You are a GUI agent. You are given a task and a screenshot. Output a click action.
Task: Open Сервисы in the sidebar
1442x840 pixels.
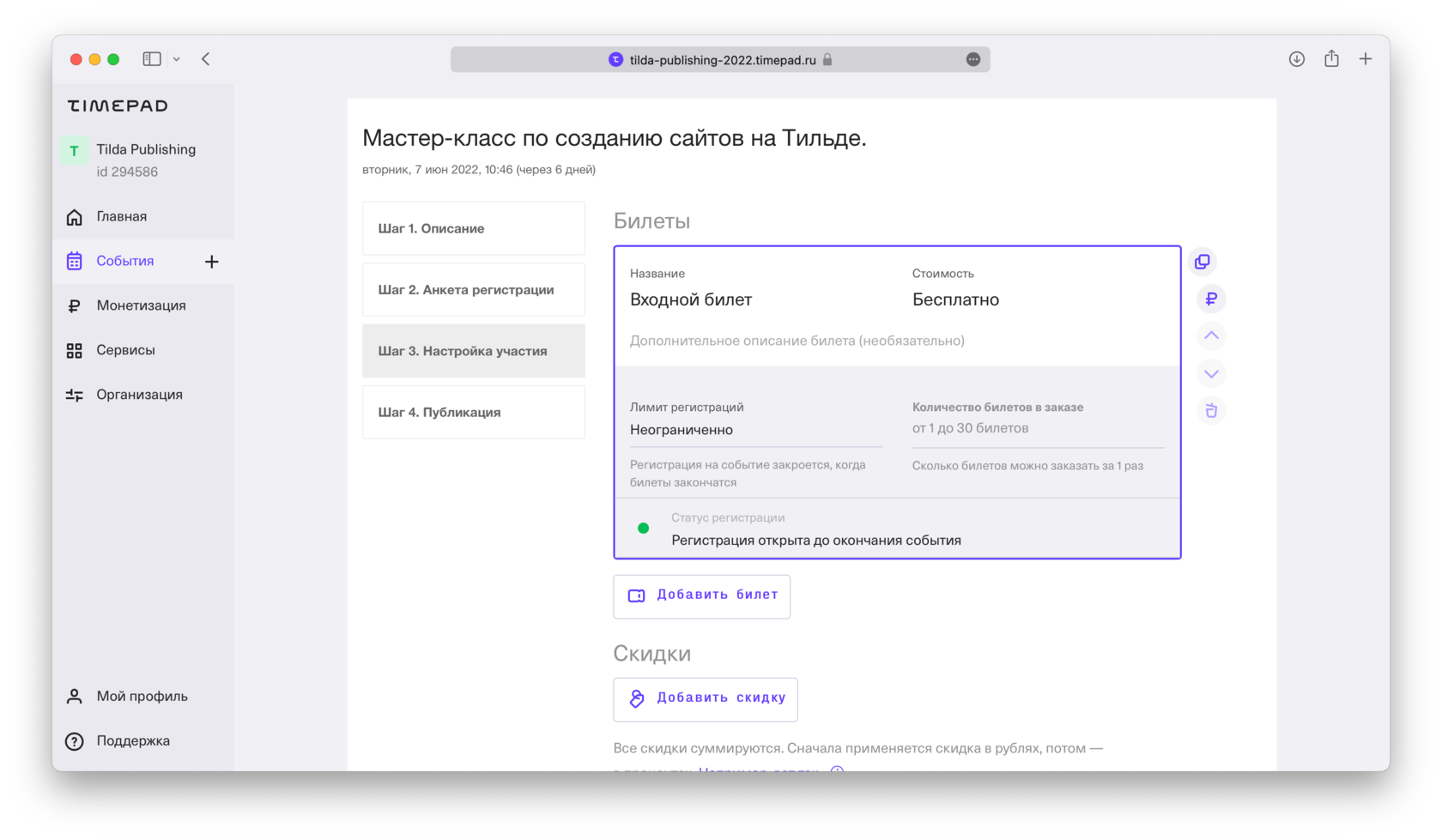[x=142, y=350]
